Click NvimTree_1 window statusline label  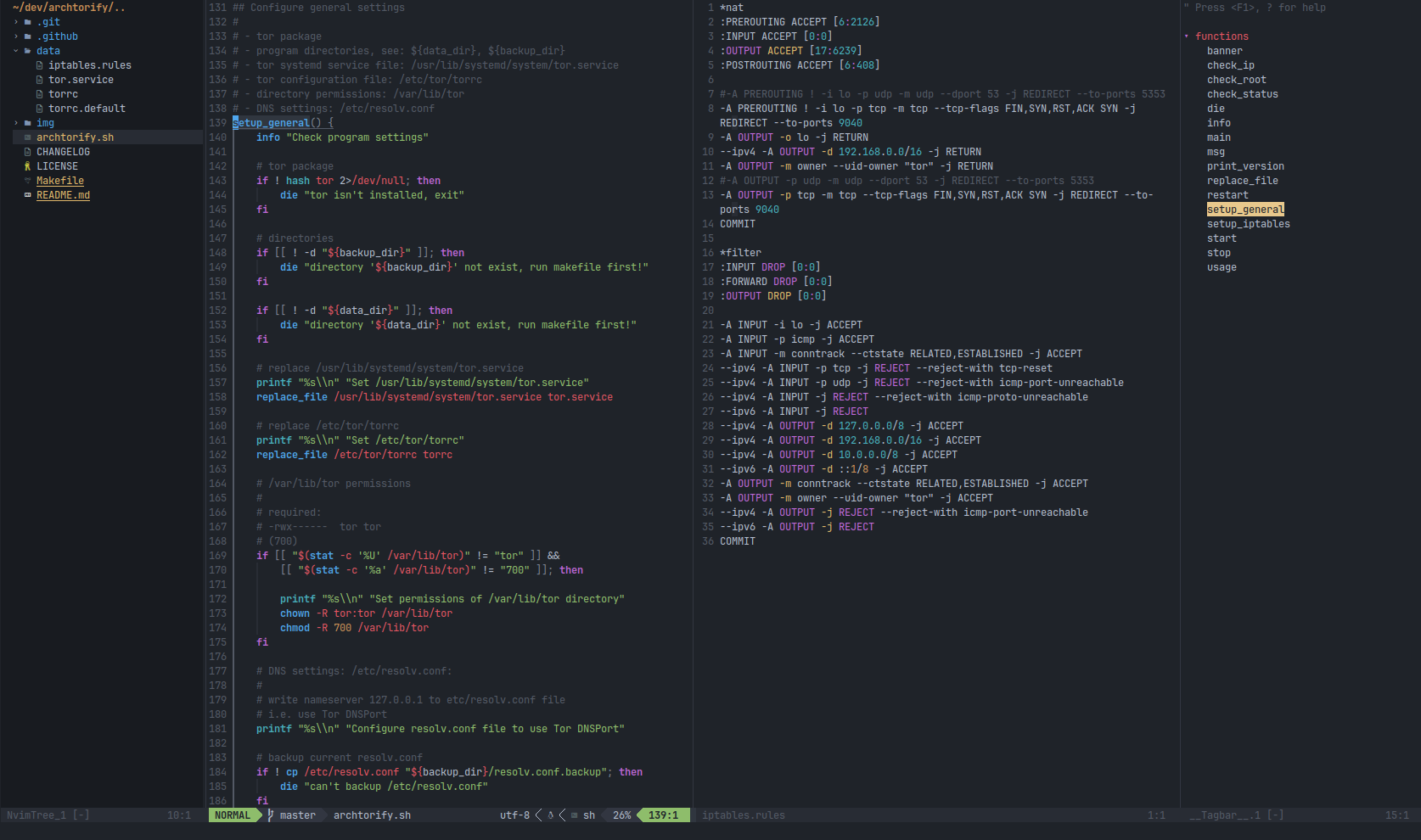(x=37, y=815)
